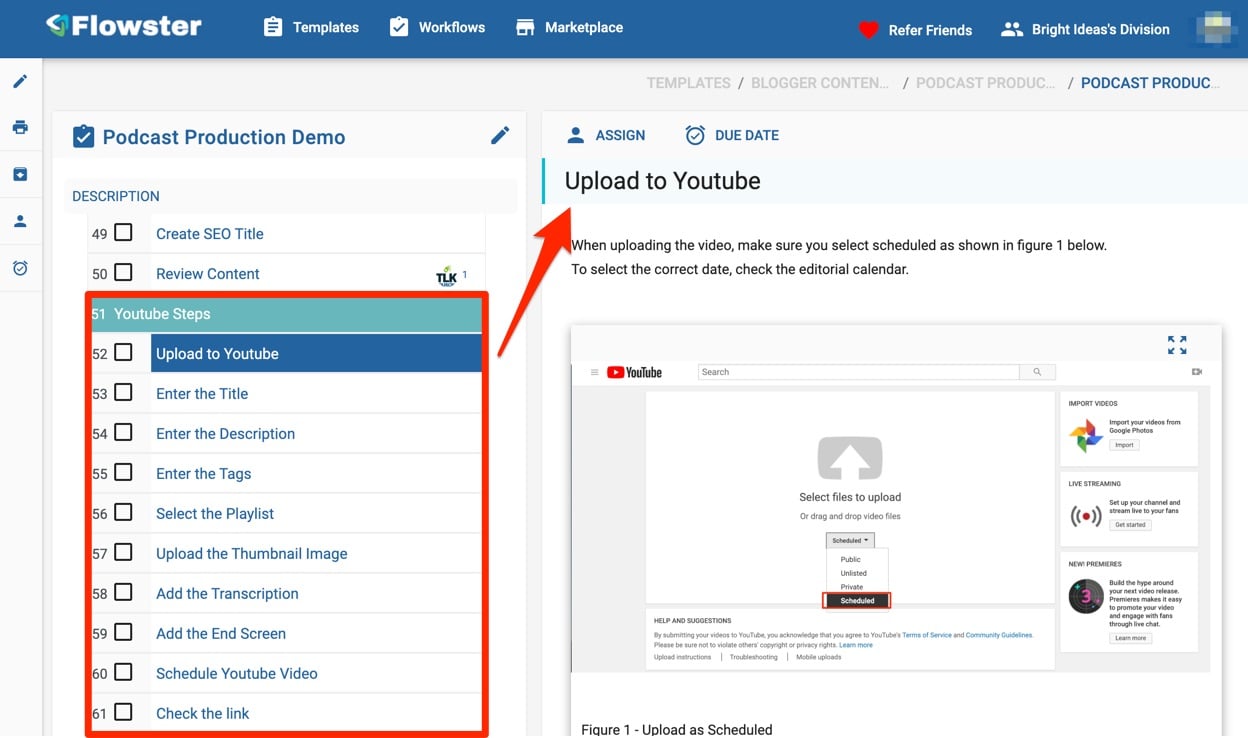Open the Schedule Youtube Video step
This screenshot has height=738, width=1248.
pyautogui.click(x=237, y=674)
